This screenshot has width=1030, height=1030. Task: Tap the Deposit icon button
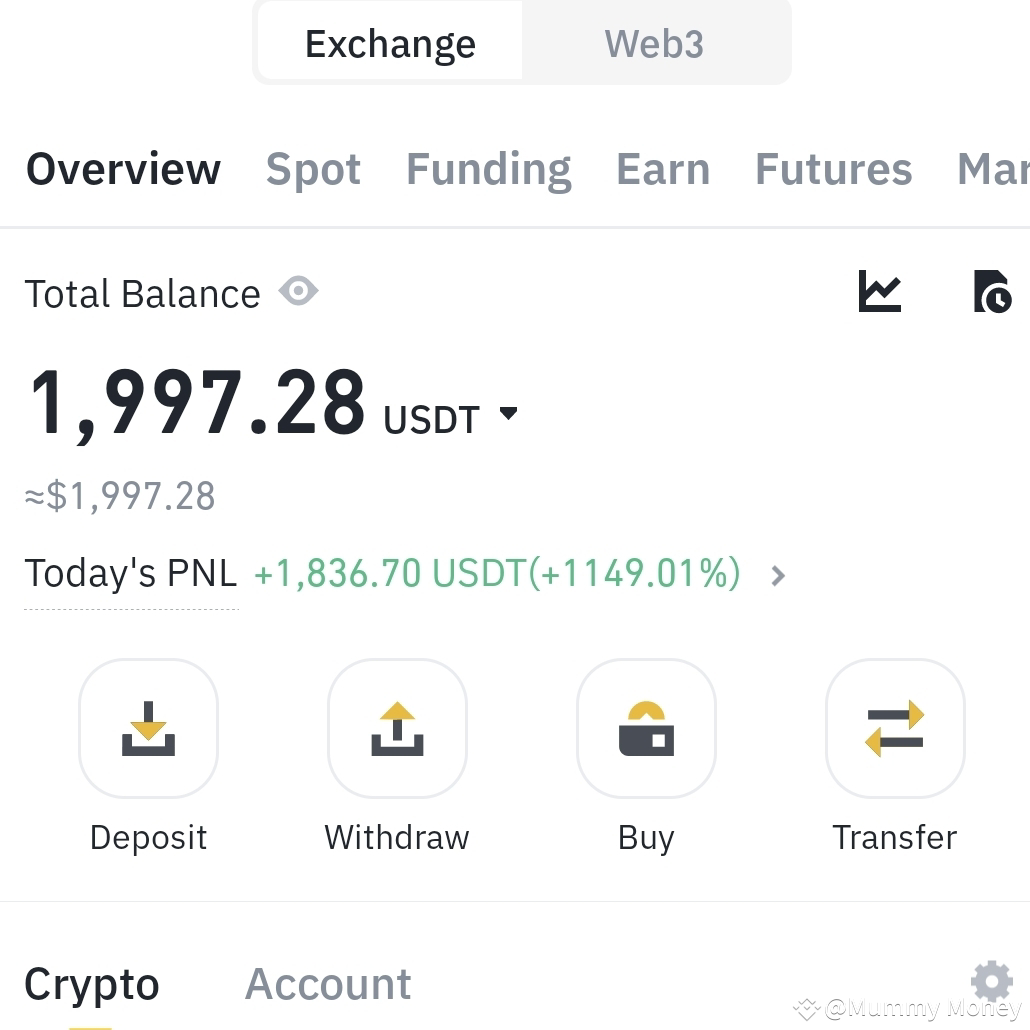148,728
